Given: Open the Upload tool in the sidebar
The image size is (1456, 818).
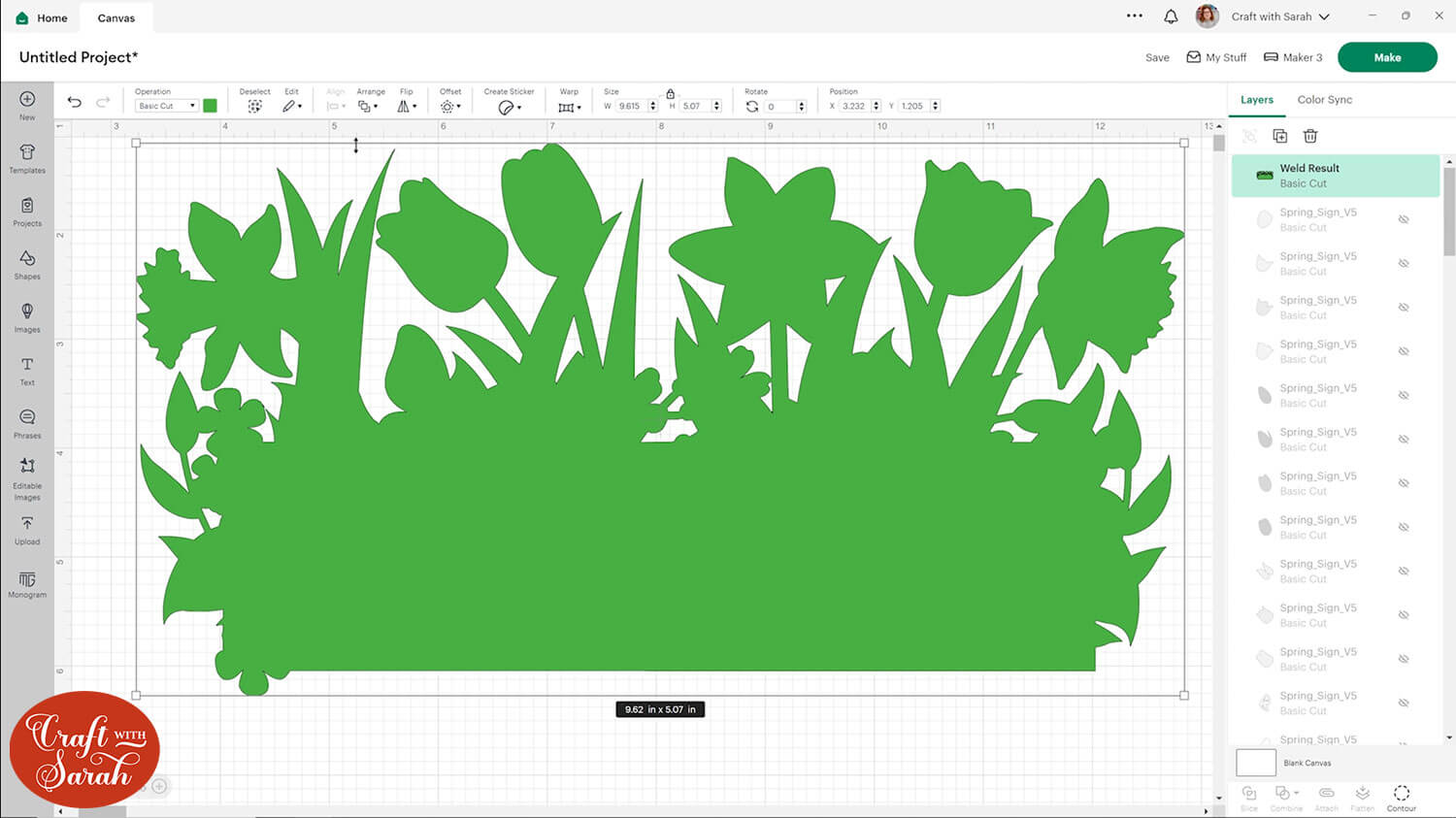Looking at the screenshot, I should point(27,528).
